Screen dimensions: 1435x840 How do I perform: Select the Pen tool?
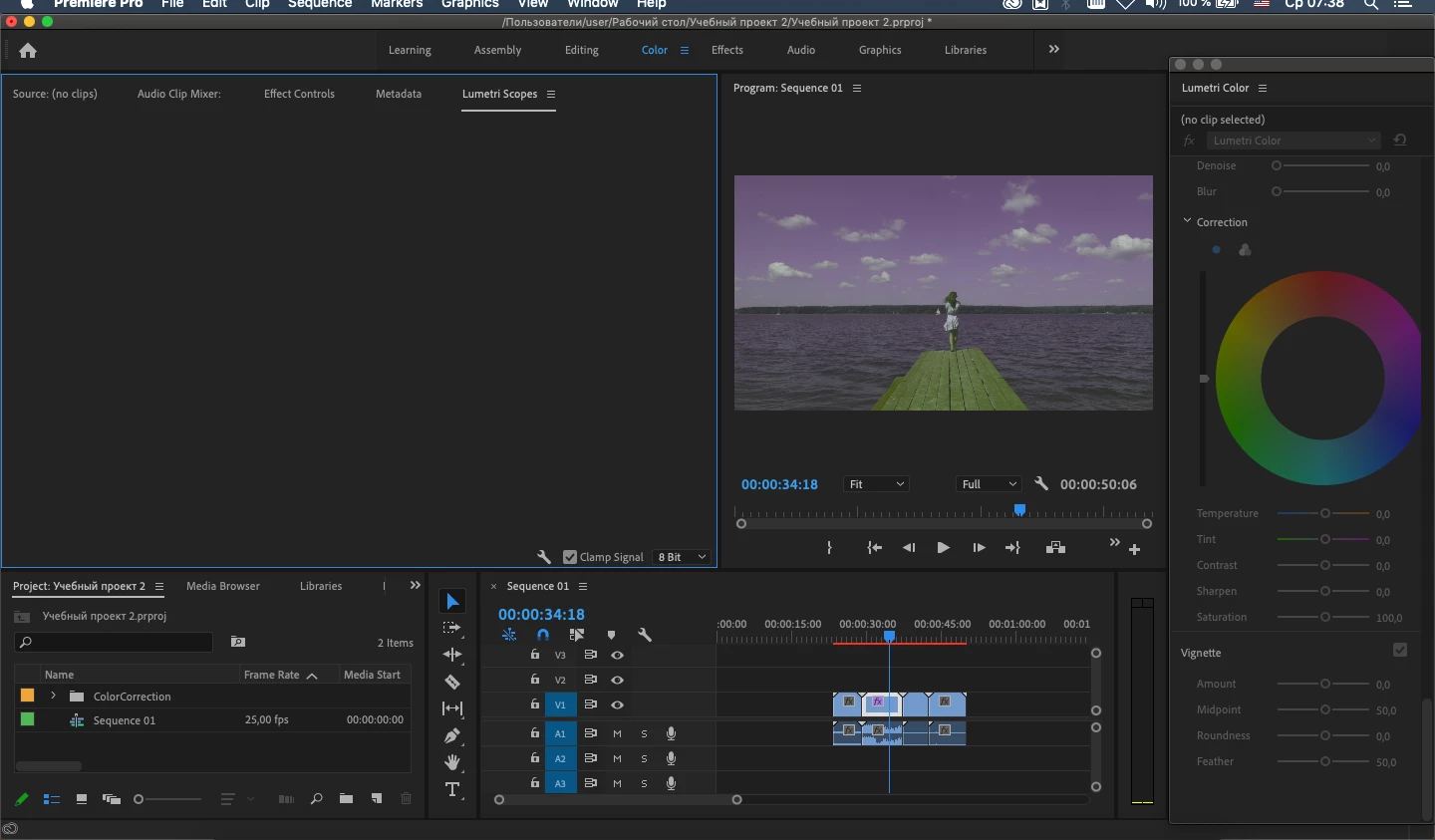tap(452, 735)
